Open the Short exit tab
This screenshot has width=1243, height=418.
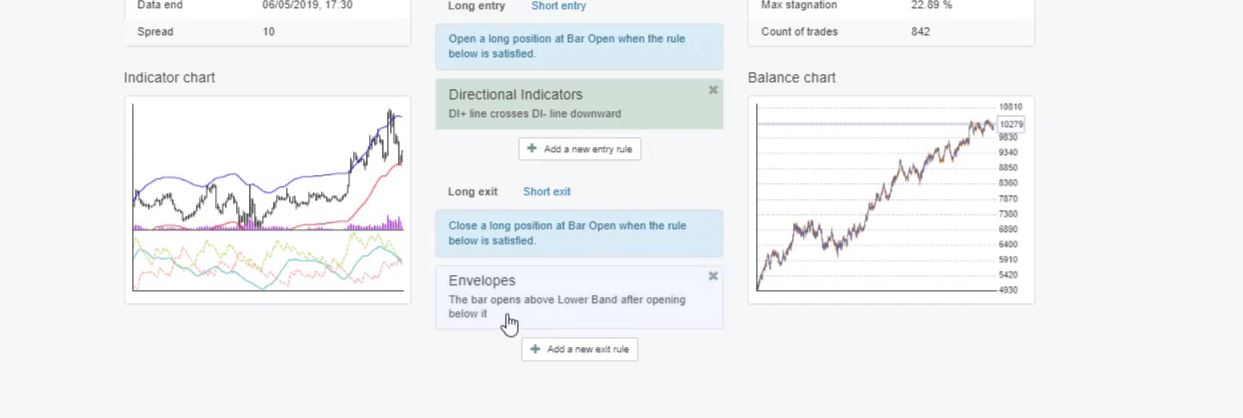coord(546,191)
